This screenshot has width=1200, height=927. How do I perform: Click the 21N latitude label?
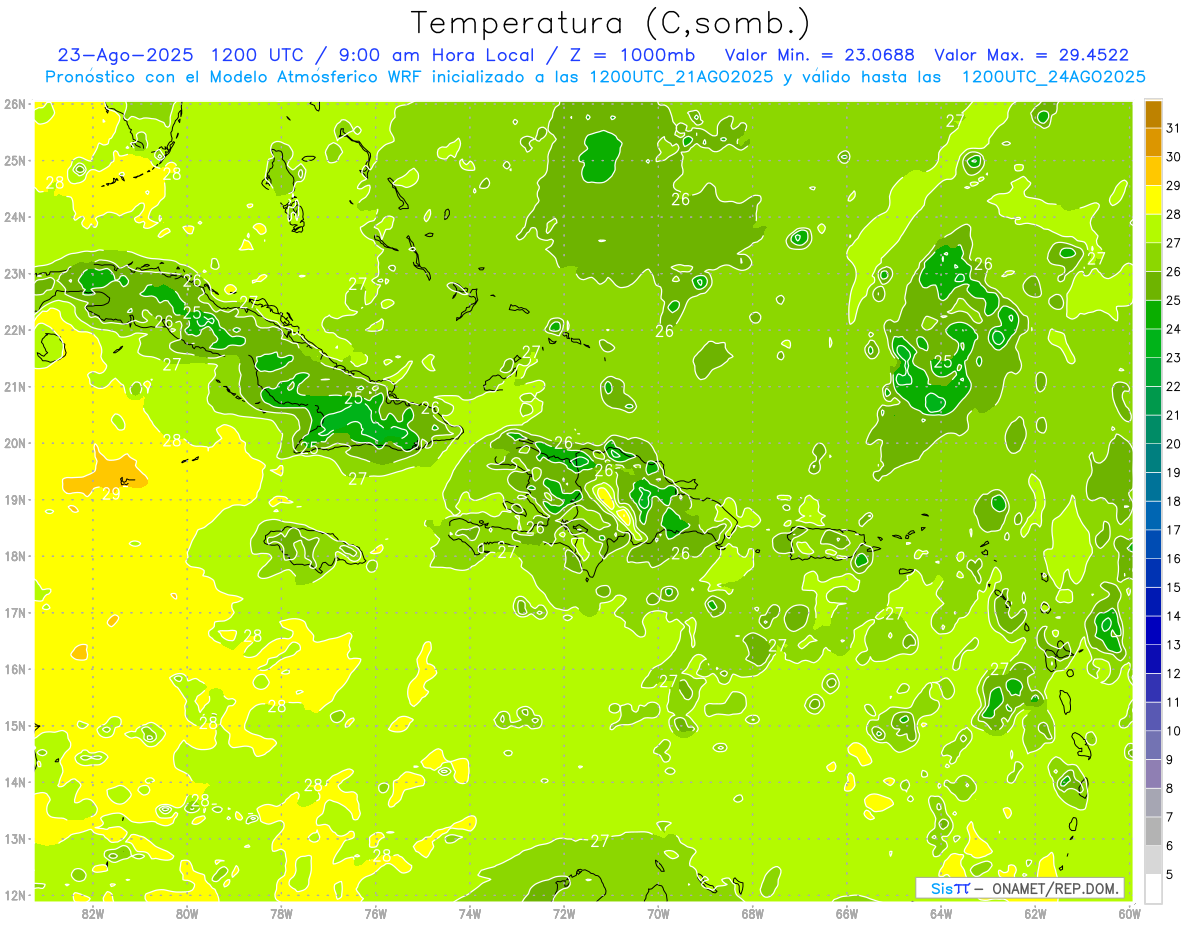click(x=14, y=387)
